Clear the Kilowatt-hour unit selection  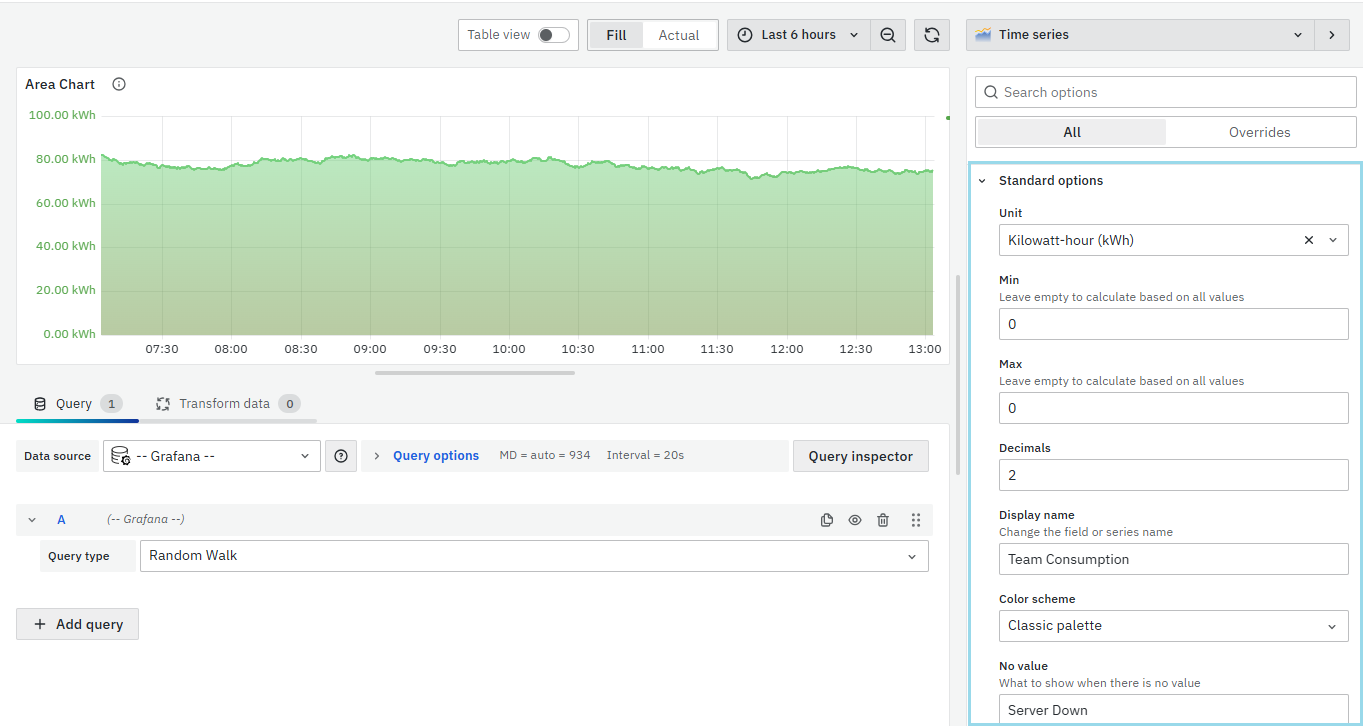click(1309, 240)
